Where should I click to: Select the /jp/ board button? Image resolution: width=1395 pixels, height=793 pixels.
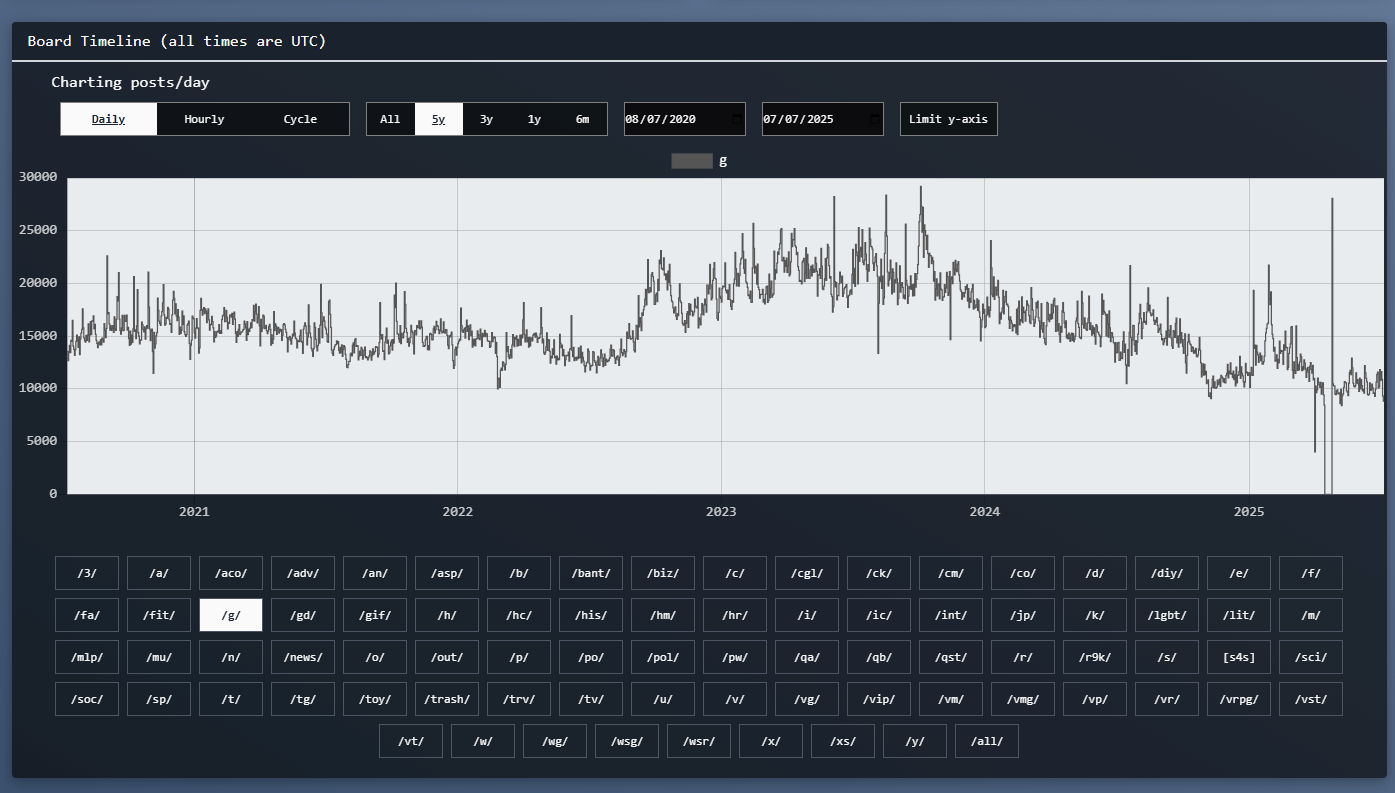(1023, 615)
